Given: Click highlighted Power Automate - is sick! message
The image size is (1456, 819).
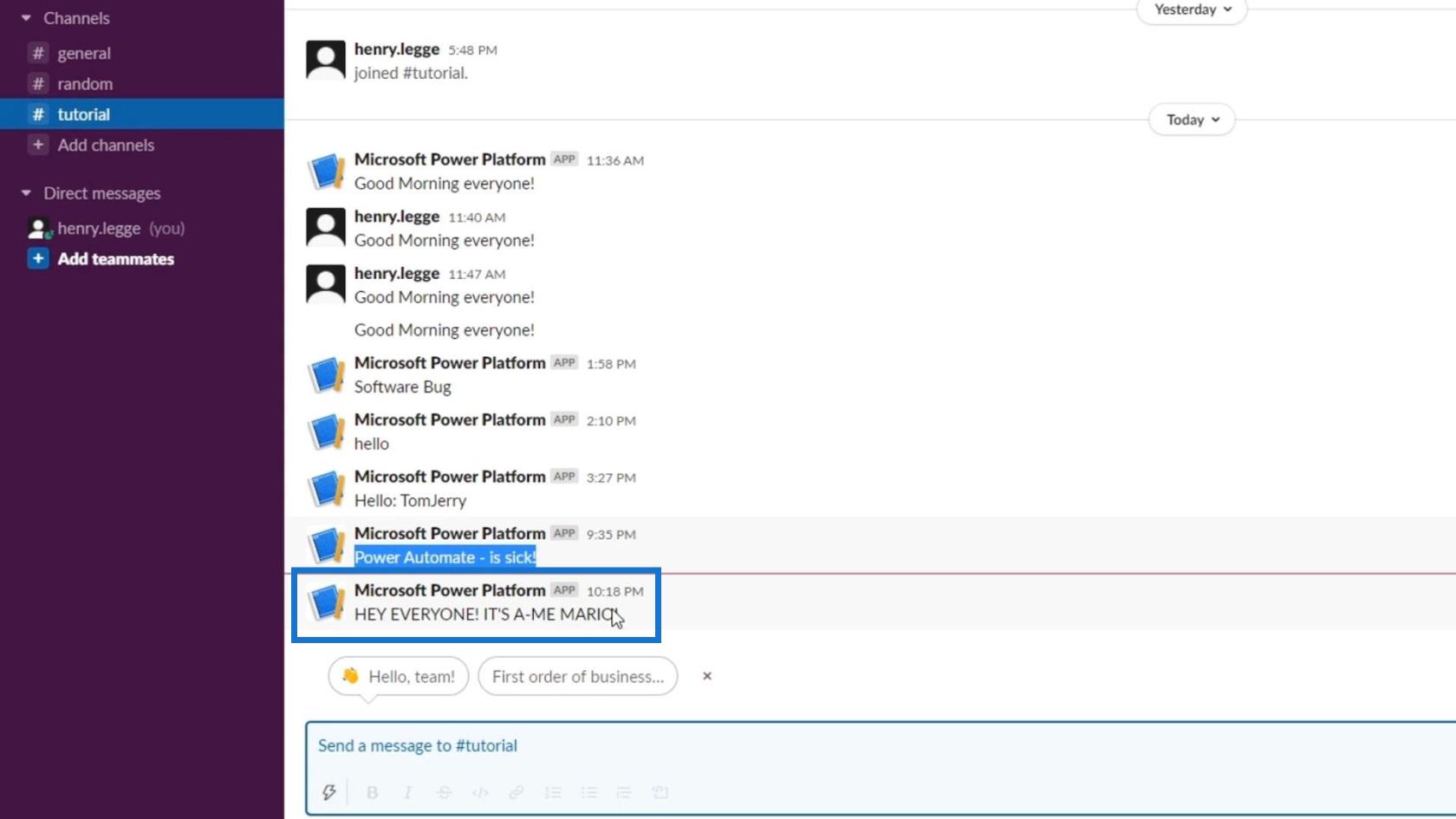Looking at the screenshot, I should (445, 557).
